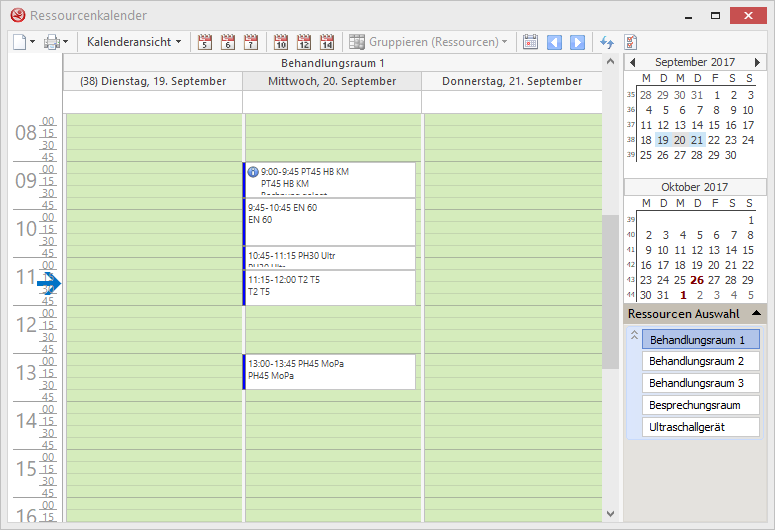This screenshot has height=530, width=775.
Task: Open the Kalenderansicht dropdown
Action: click(134, 42)
